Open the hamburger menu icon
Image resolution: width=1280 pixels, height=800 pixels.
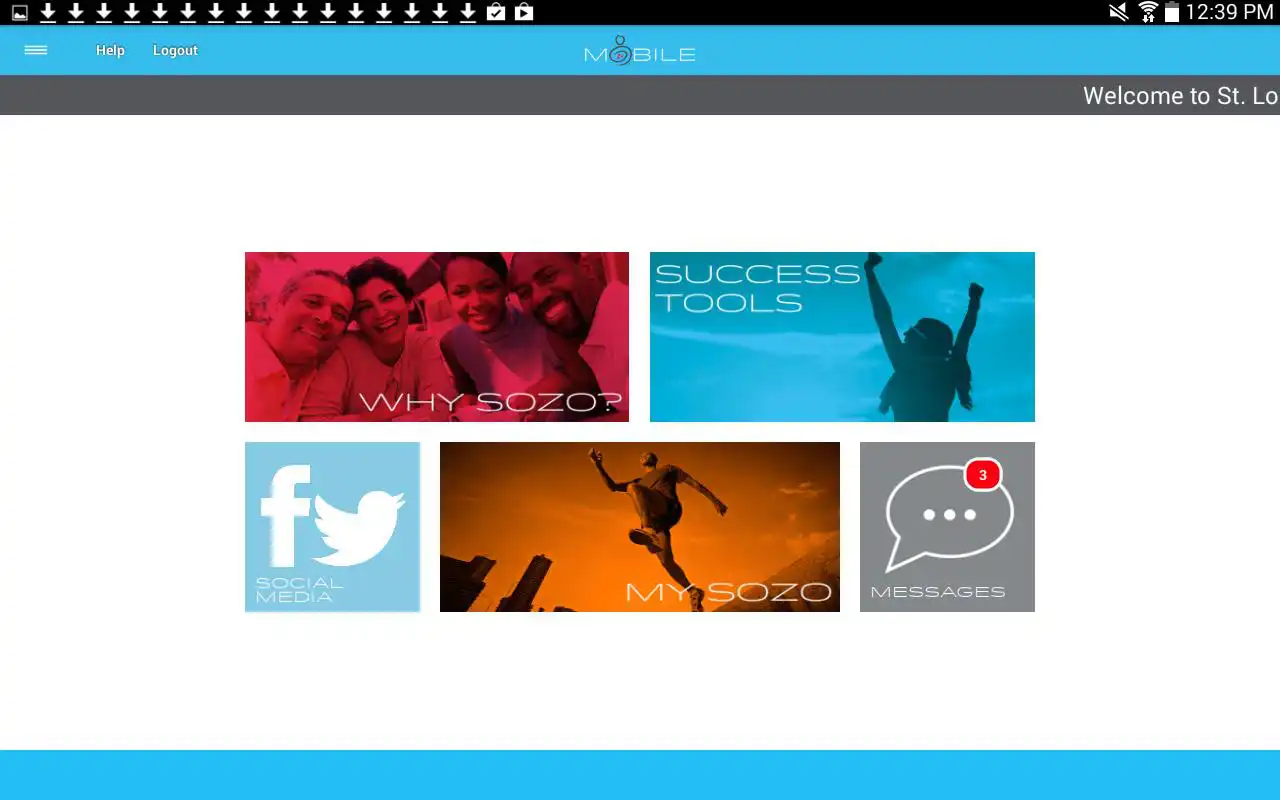pos(36,50)
